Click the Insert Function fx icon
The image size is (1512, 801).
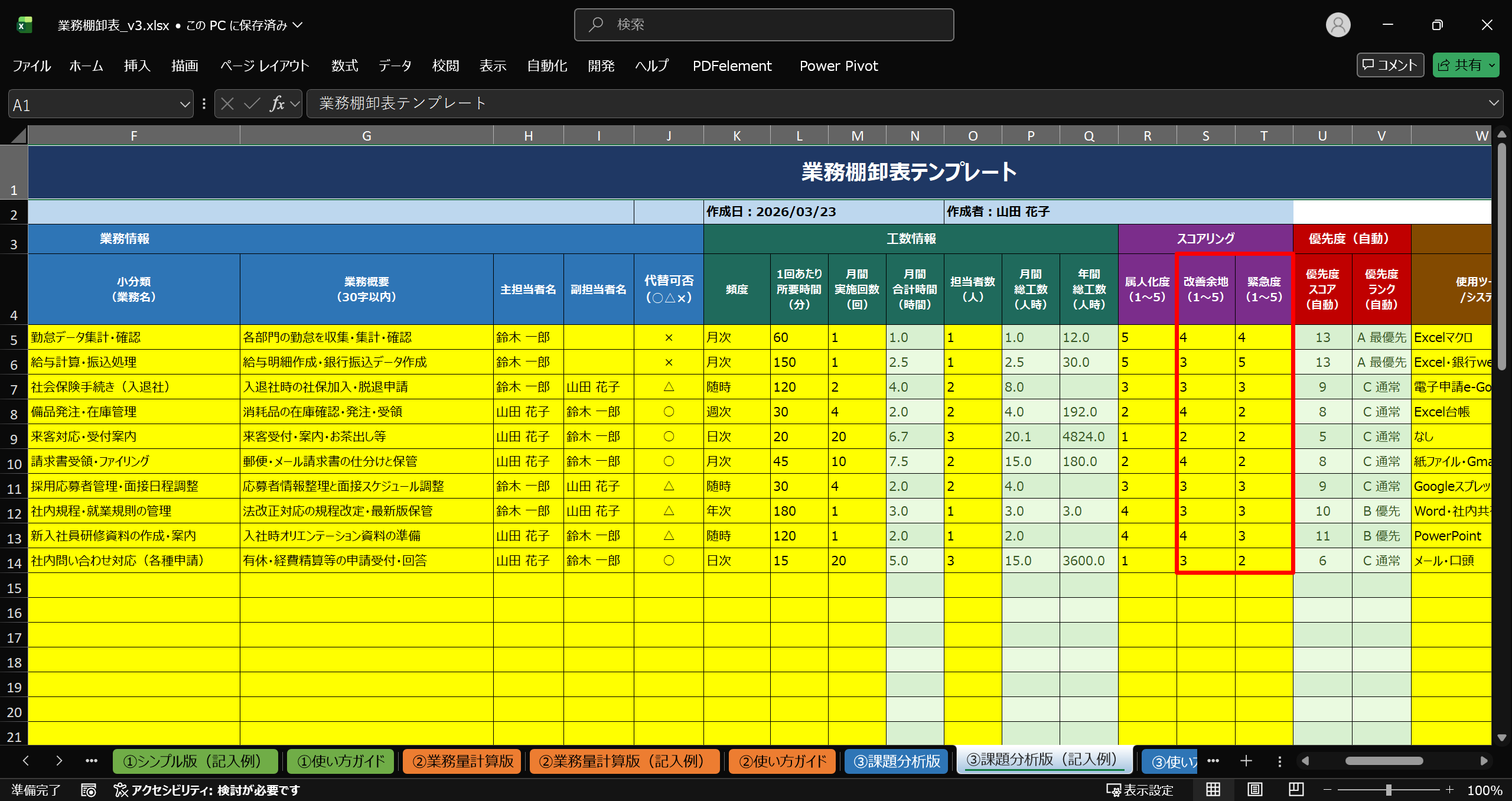tap(277, 104)
